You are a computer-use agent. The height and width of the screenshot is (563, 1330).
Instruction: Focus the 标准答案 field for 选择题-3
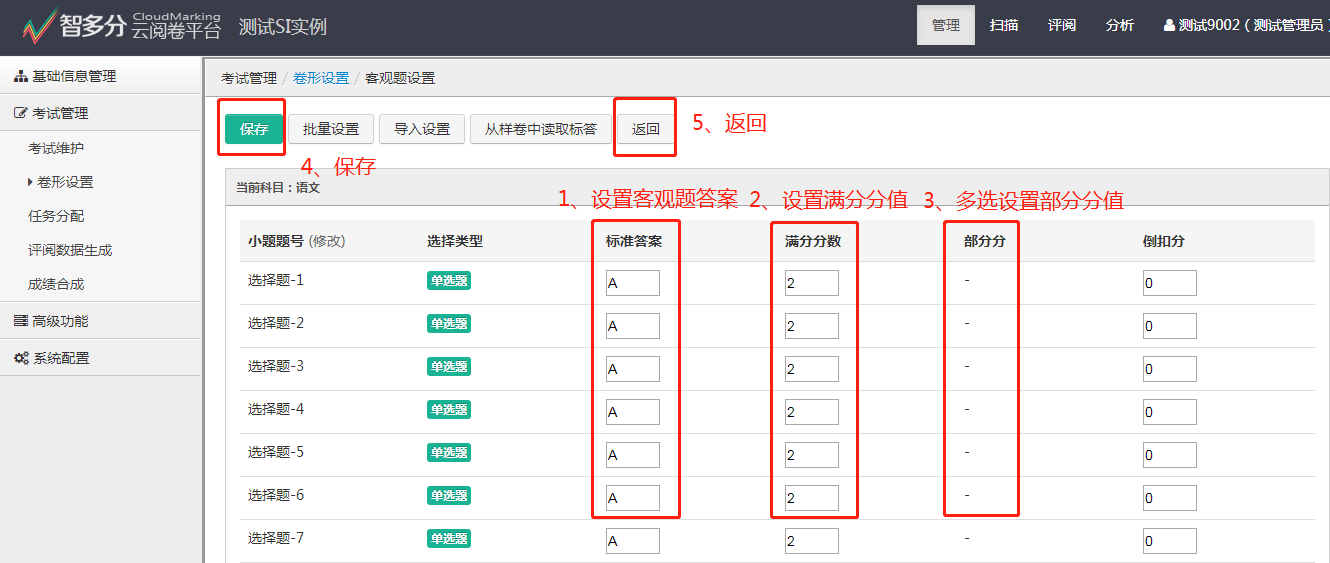click(x=633, y=369)
